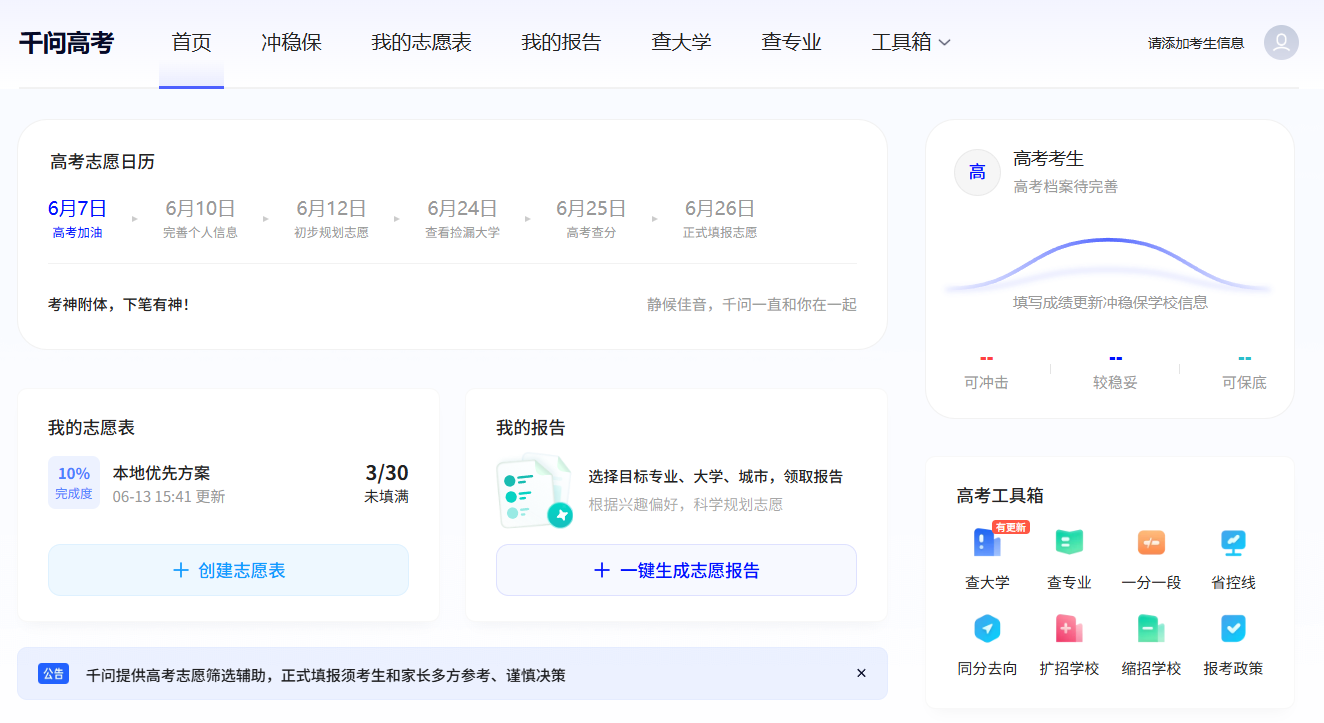Image resolution: width=1324 pixels, height=723 pixels.
Task: Click the 高 profile badge icon
Action: (x=977, y=172)
